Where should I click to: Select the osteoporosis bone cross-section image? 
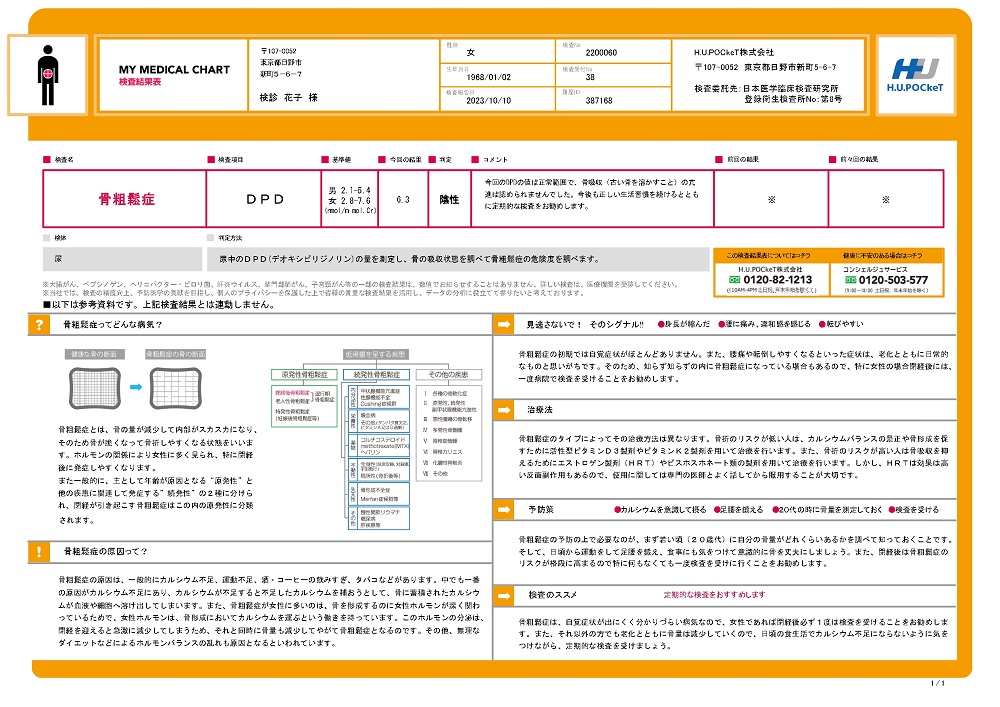click(x=175, y=388)
